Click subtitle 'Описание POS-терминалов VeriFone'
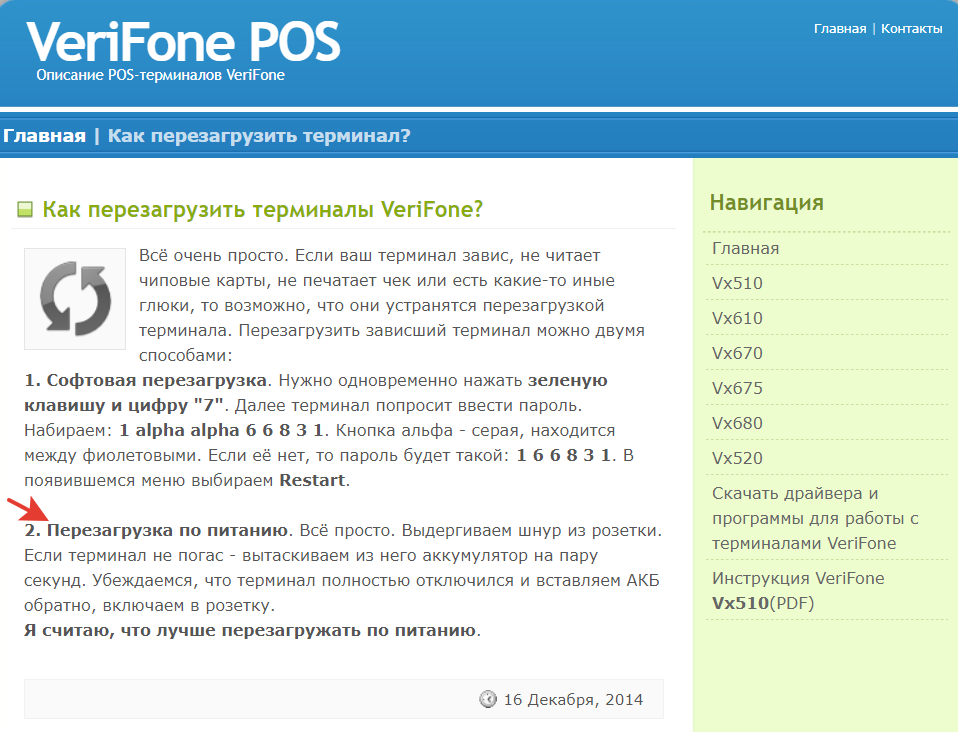The width and height of the screenshot is (958, 735). pyautogui.click(x=160, y=75)
